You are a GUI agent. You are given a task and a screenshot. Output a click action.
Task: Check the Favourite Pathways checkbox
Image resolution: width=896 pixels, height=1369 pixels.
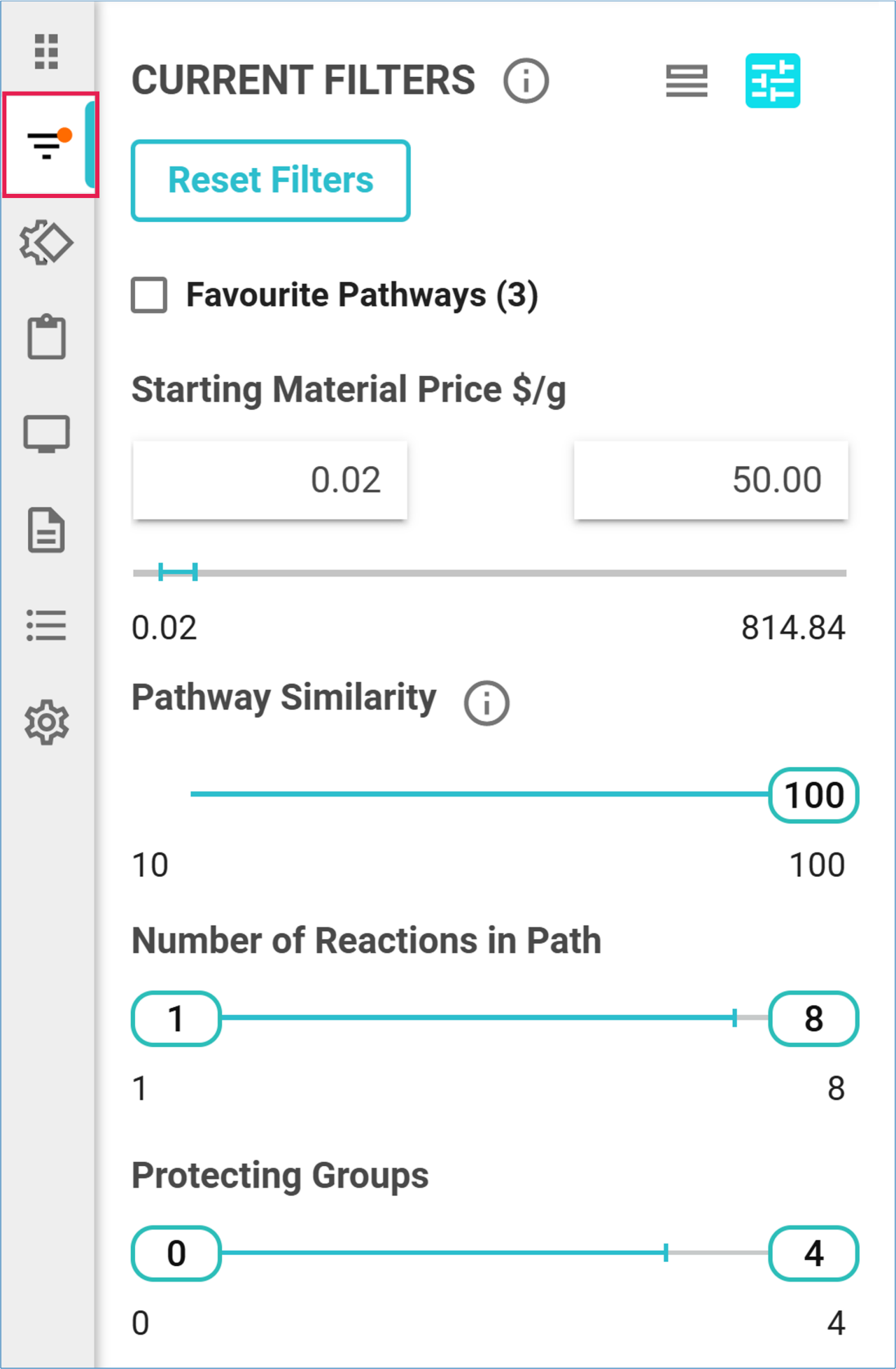tap(149, 295)
